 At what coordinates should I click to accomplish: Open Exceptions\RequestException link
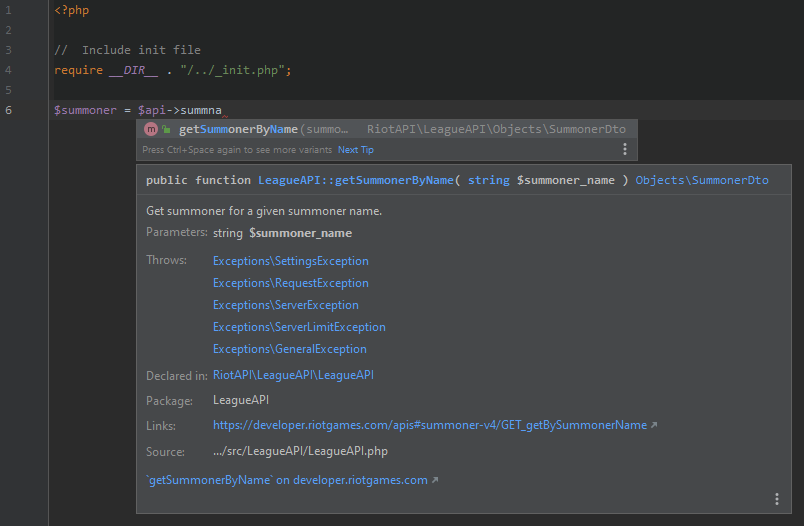point(291,283)
